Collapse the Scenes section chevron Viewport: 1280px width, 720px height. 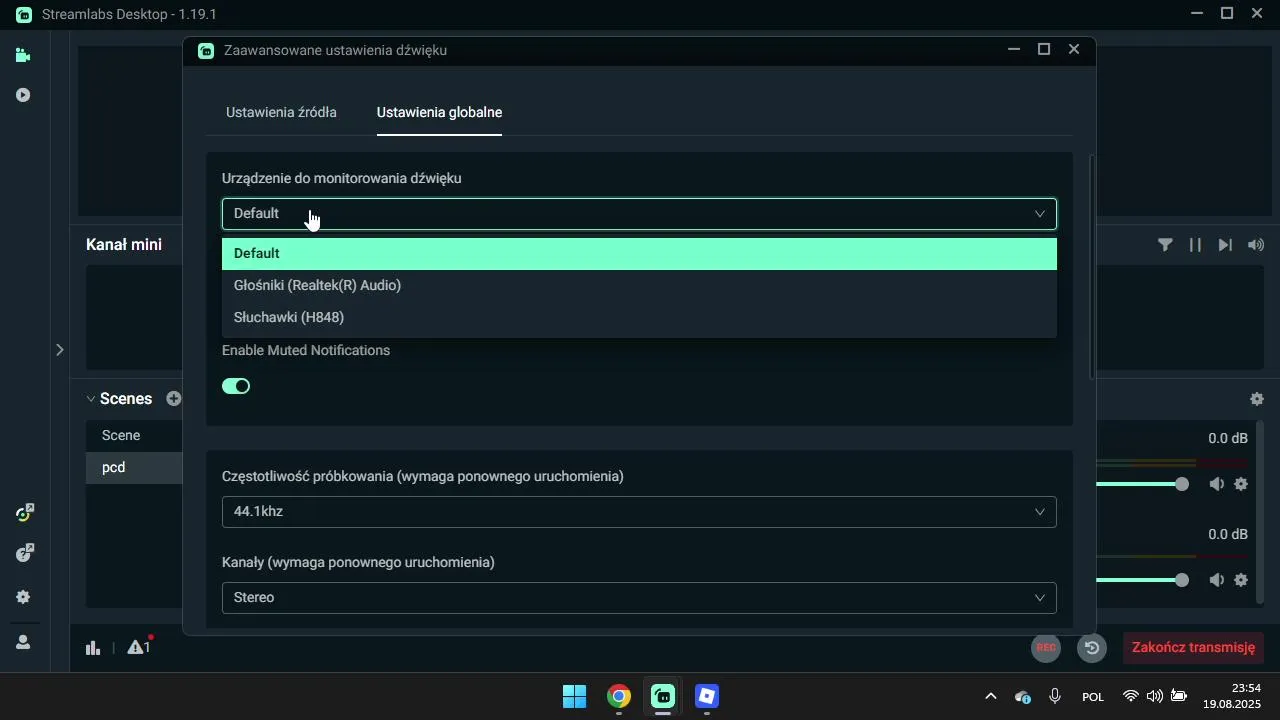(91, 399)
